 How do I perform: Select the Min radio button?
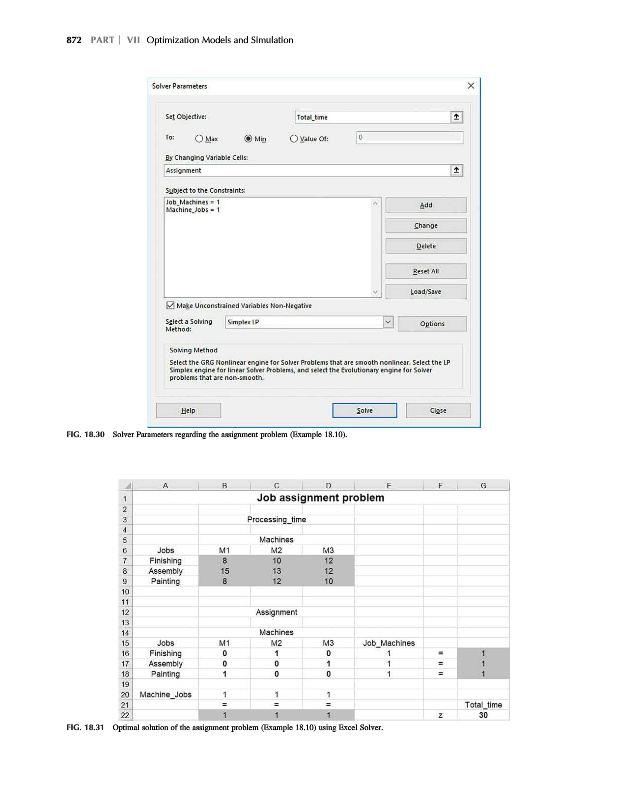pos(248,138)
